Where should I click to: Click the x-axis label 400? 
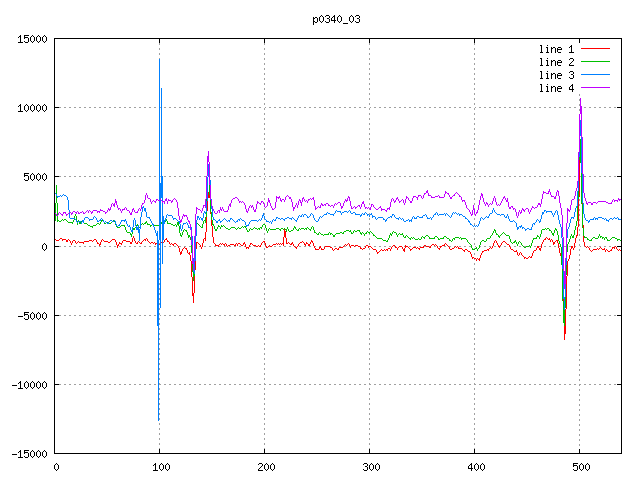(x=476, y=467)
